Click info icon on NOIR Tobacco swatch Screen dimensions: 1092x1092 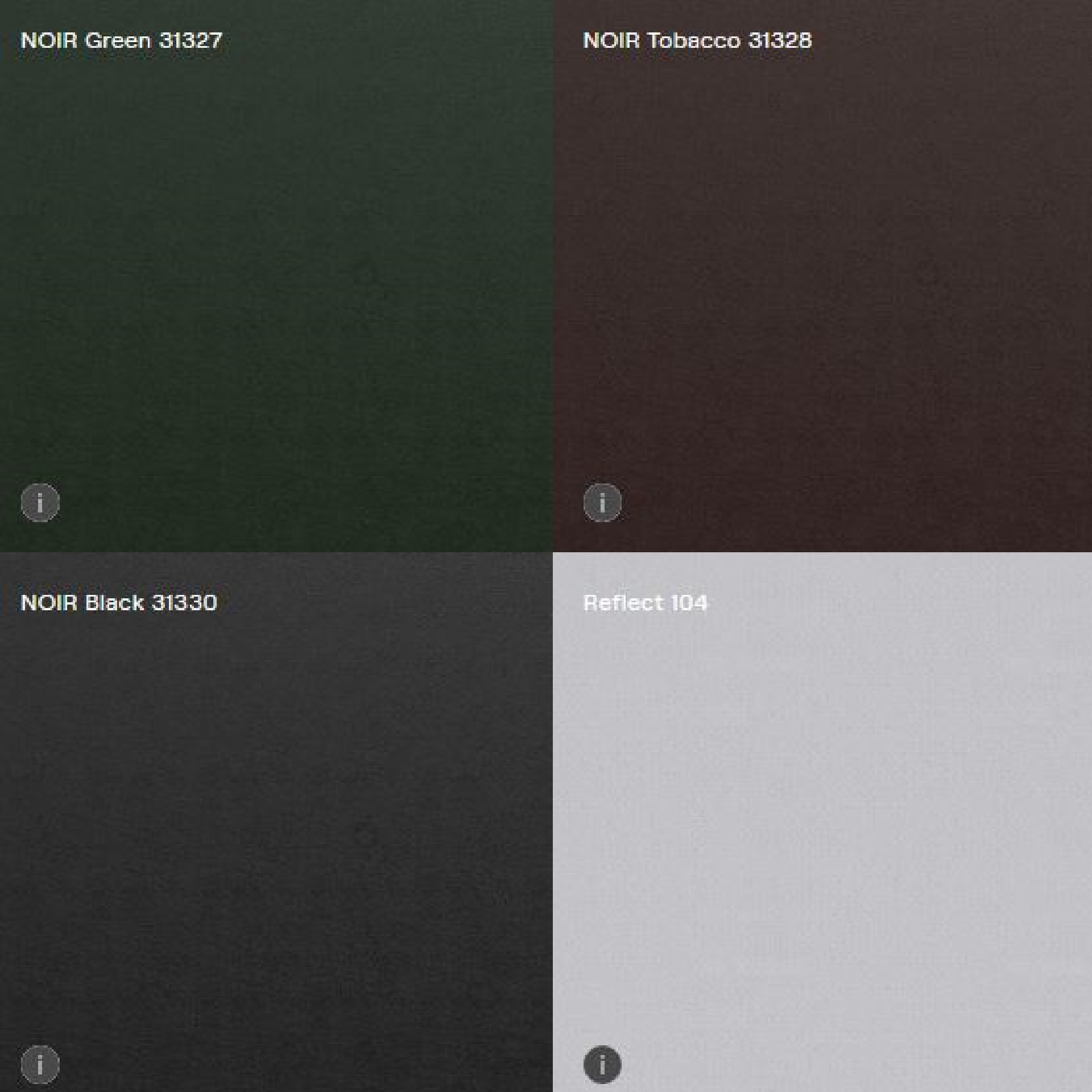pos(602,502)
